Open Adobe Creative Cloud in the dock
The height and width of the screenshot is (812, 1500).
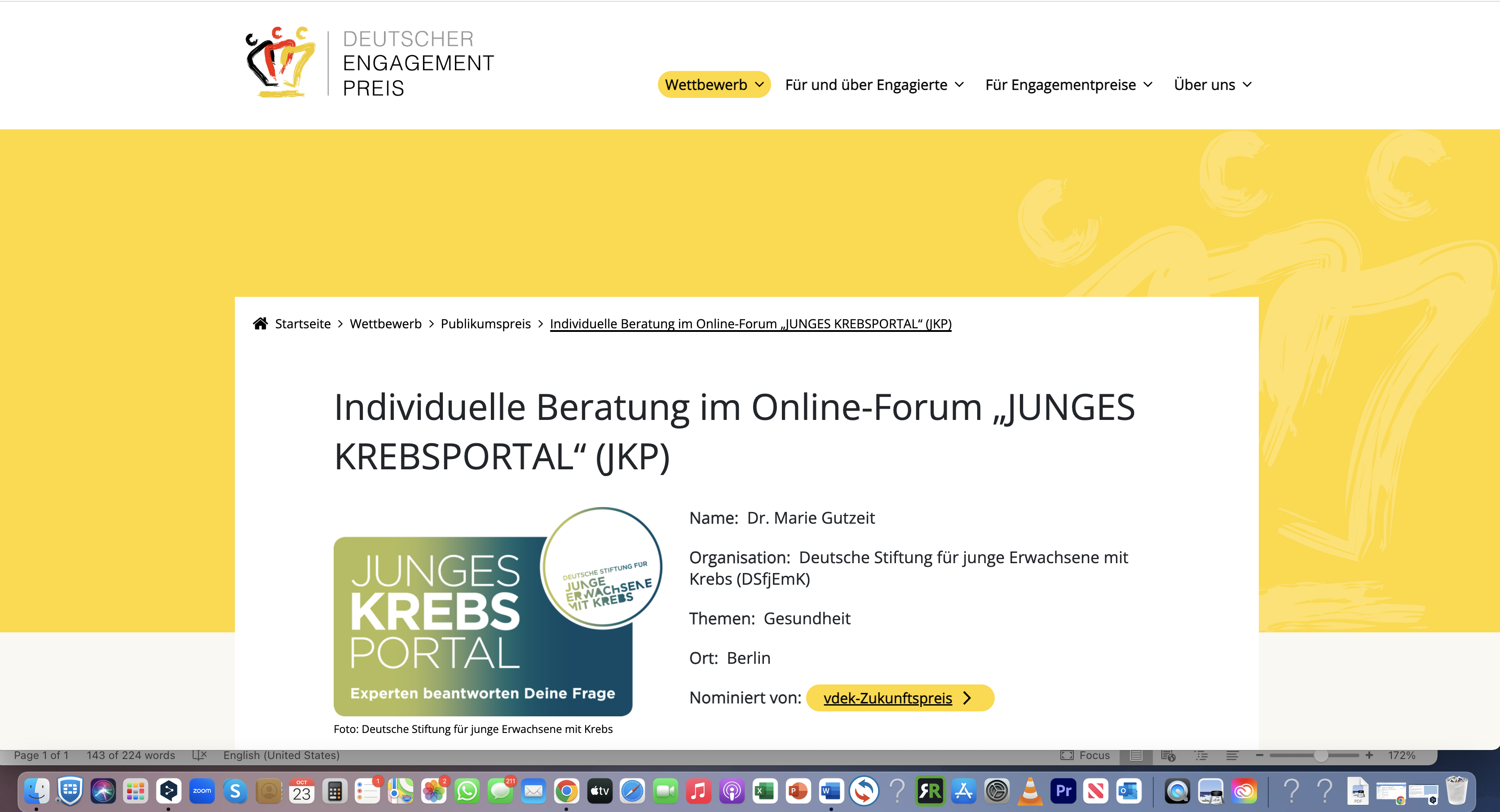coord(1244,790)
